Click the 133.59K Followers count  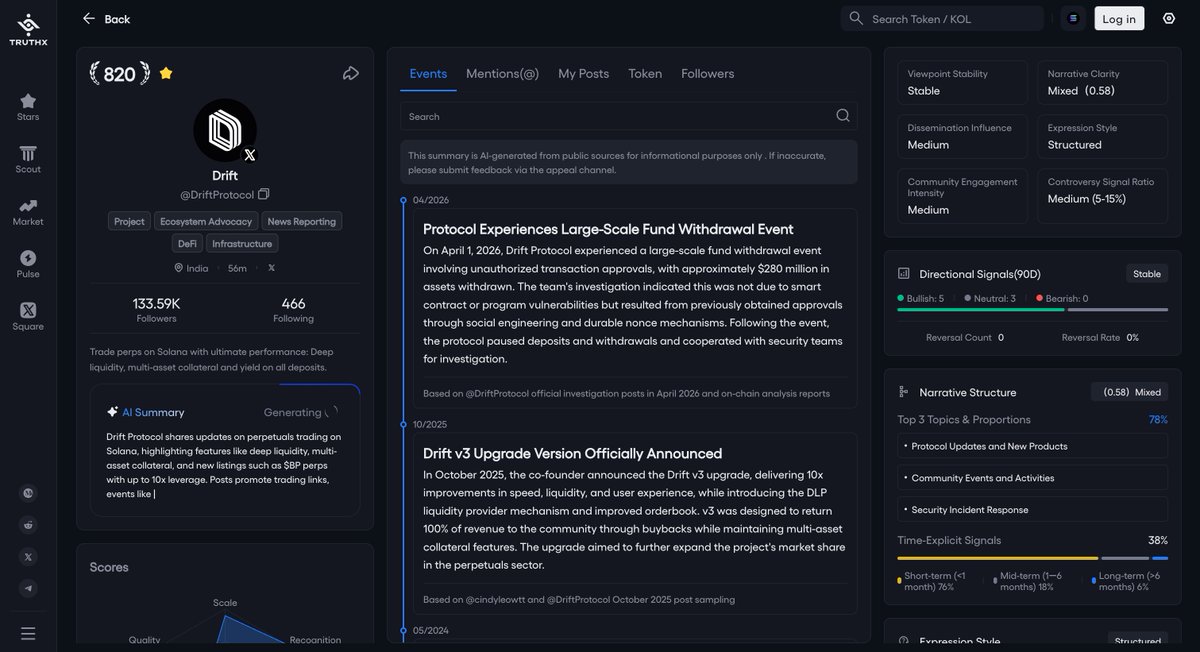click(x=156, y=309)
